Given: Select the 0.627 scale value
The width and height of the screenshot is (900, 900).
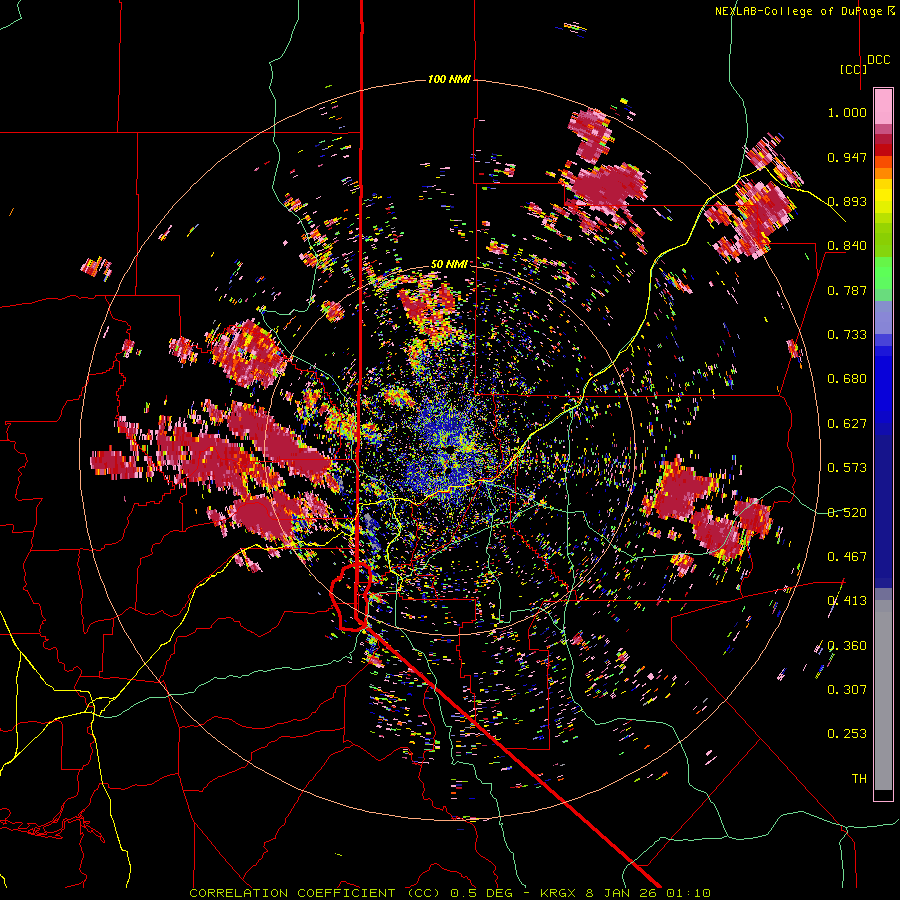Looking at the screenshot, I should (847, 424).
